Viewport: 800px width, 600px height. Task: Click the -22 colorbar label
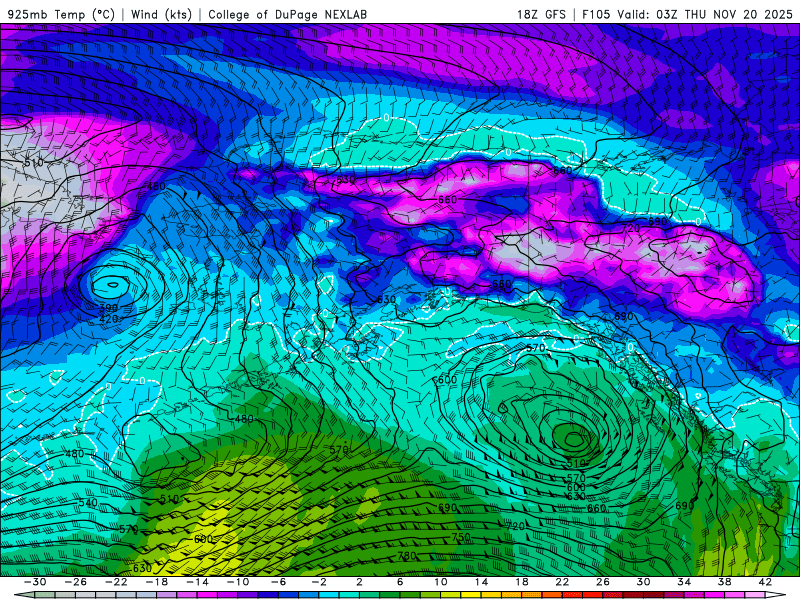click(116, 582)
